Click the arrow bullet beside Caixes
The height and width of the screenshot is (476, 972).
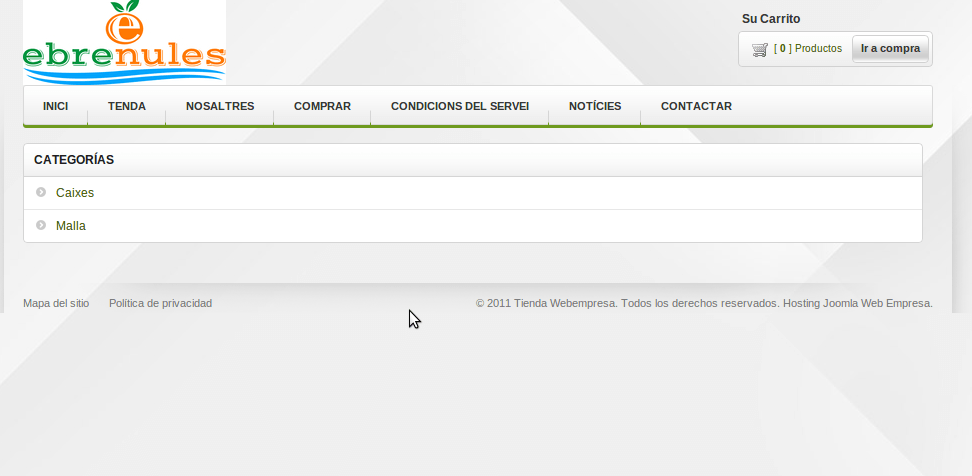click(x=41, y=192)
